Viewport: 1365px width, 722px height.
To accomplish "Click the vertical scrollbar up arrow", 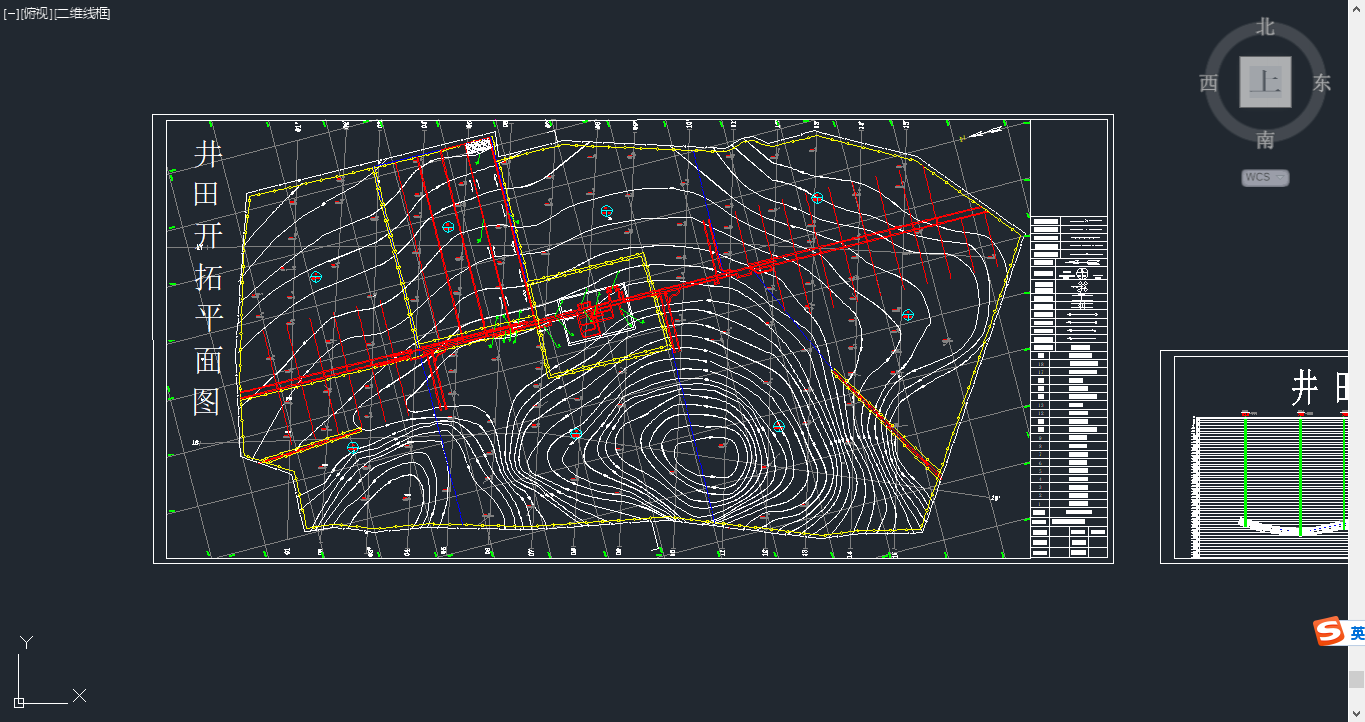I will click(x=1356, y=7).
